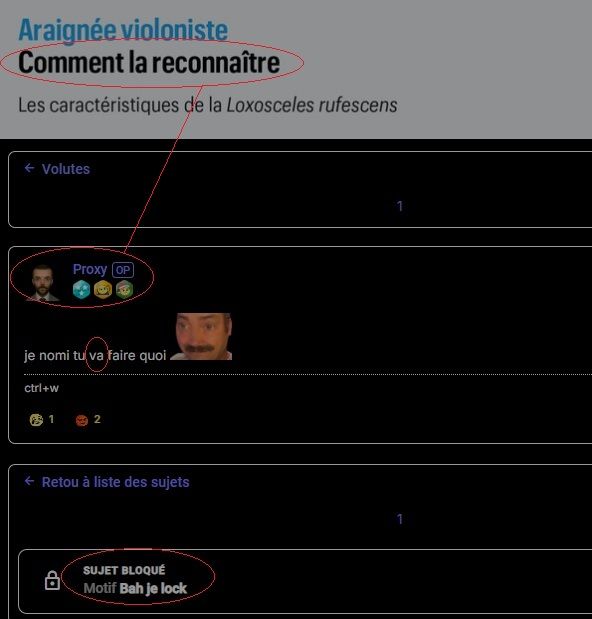Open the Volutes forum link
592x619 pixels.
click(x=66, y=169)
